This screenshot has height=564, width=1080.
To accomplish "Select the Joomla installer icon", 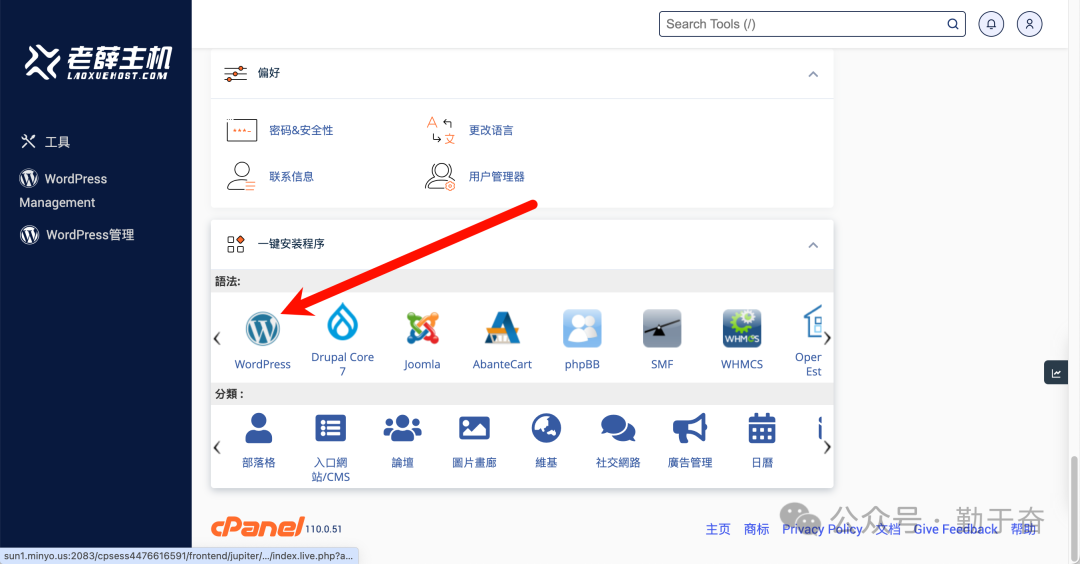I will coord(422,329).
